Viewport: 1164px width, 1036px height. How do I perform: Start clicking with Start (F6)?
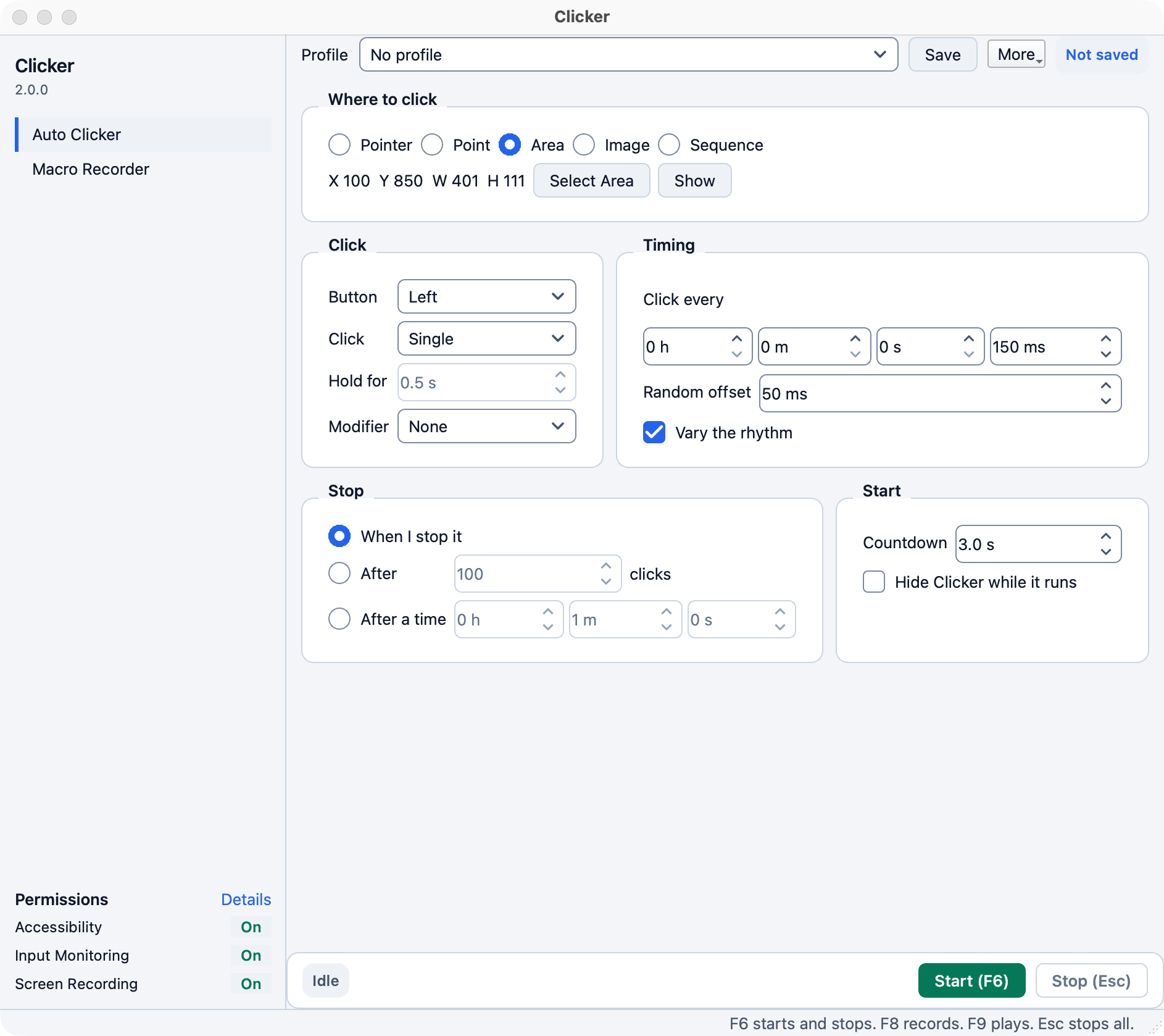[971, 980]
